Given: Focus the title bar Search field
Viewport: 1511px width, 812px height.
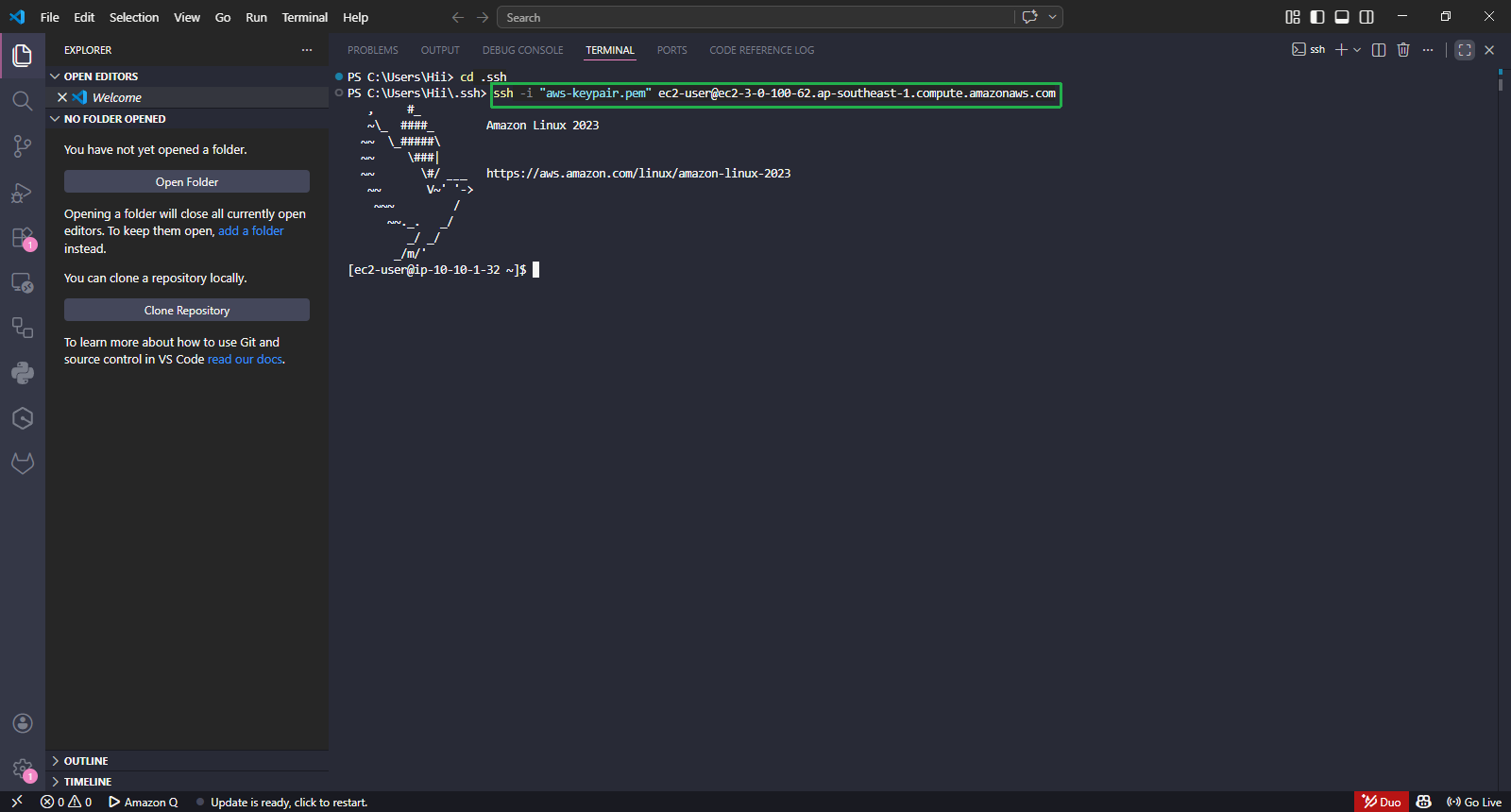Looking at the screenshot, I should pos(755,17).
